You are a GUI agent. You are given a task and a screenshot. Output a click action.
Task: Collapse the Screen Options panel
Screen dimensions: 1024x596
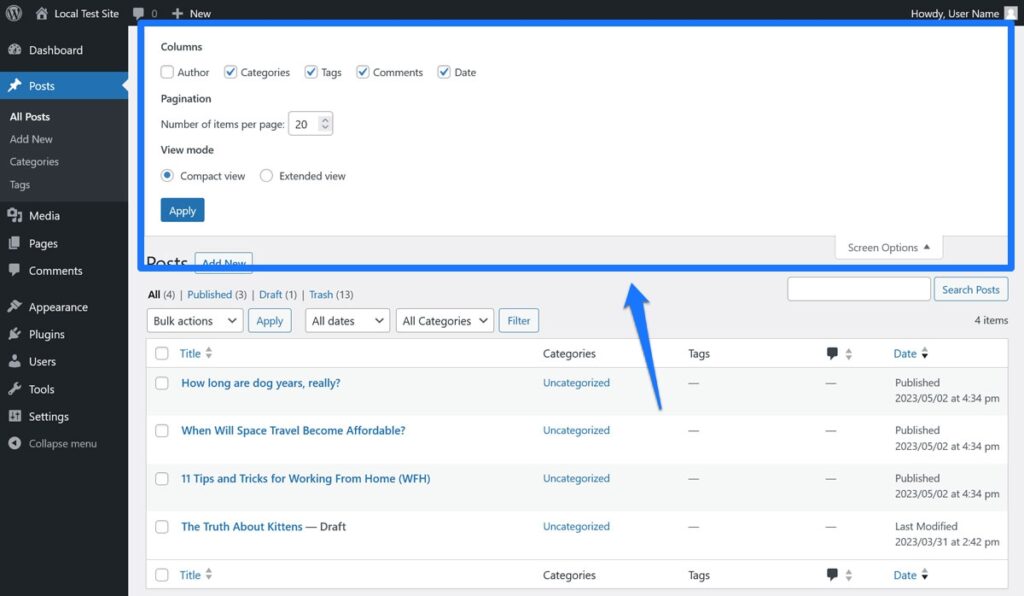coord(888,247)
